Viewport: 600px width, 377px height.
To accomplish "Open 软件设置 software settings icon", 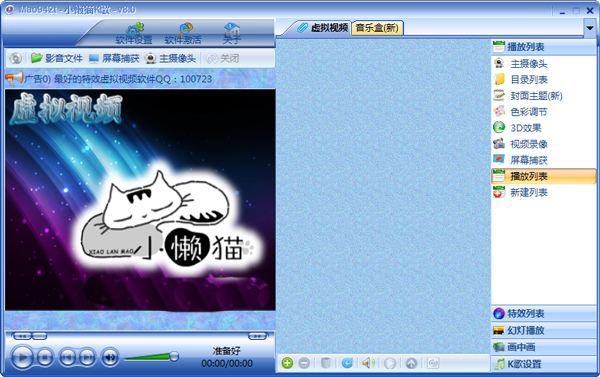I will [x=134, y=33].
